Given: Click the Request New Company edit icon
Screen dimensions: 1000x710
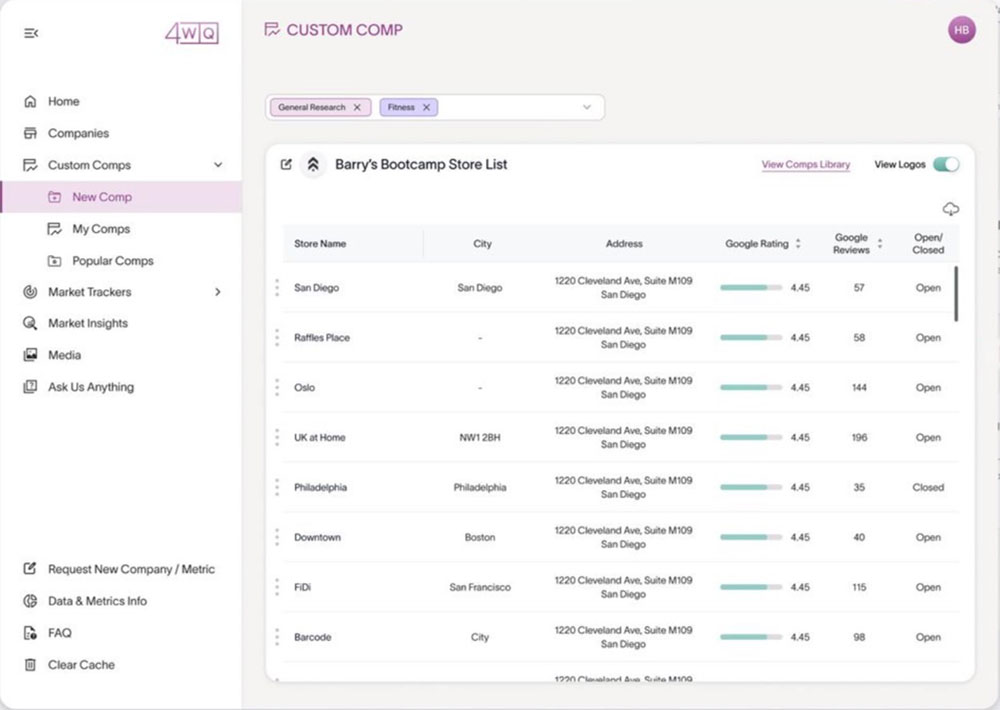Looking at the screenshot, I should pos(30,568).
